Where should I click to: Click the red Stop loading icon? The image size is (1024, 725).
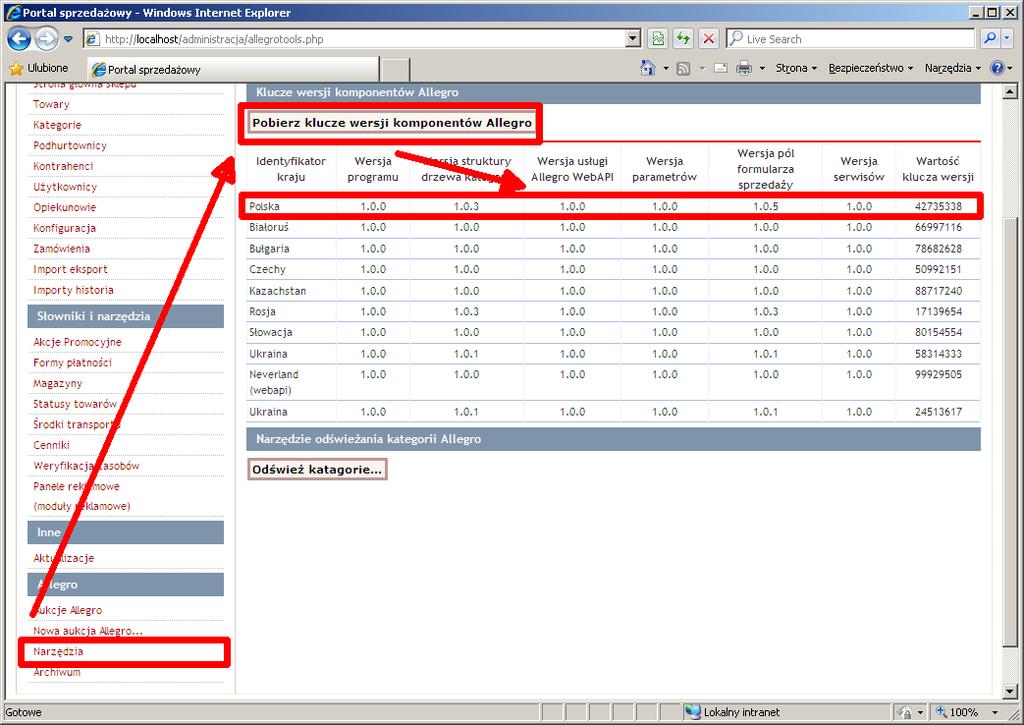coord(708,39)
